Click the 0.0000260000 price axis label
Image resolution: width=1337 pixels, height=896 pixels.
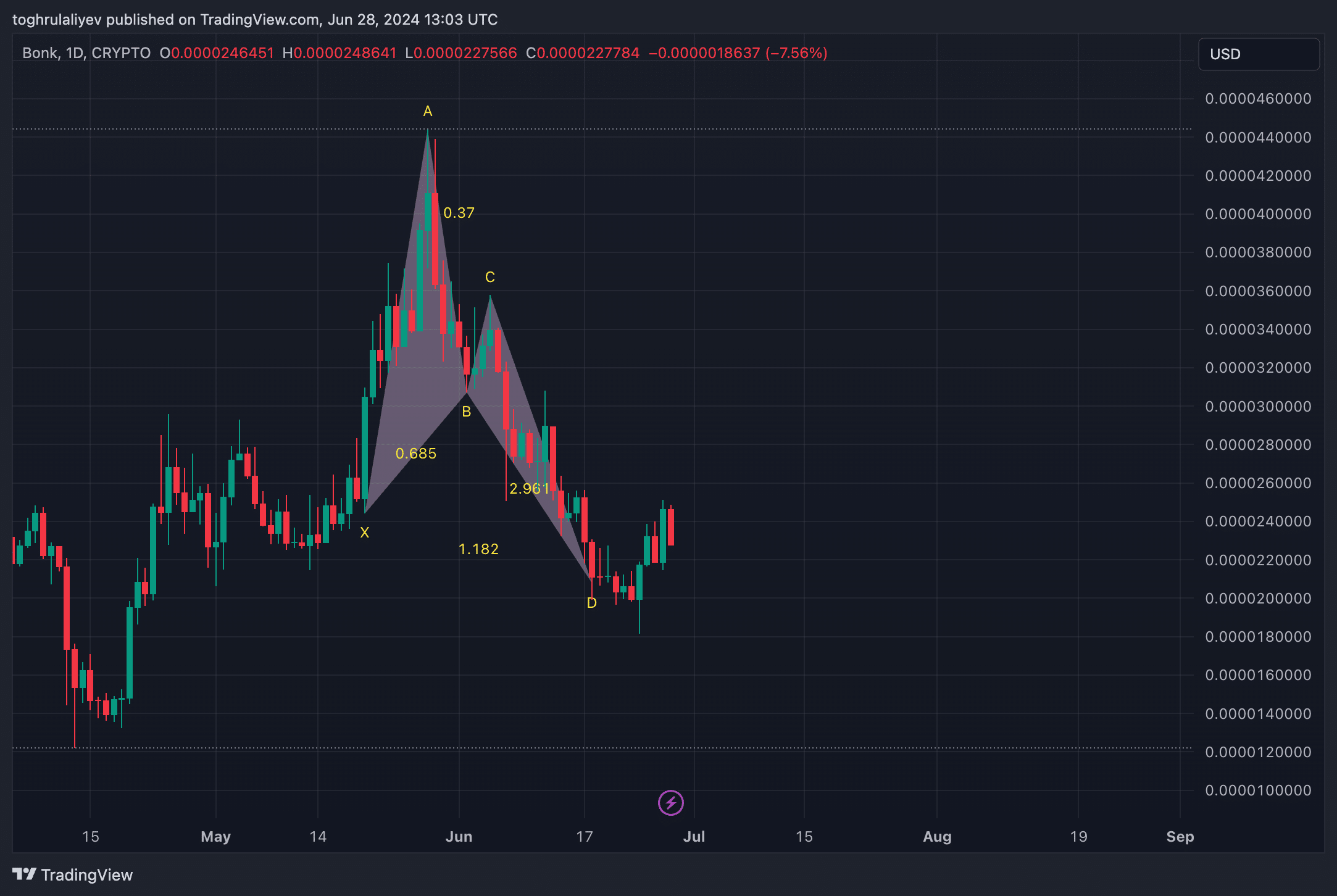[x=1259, y=483]
